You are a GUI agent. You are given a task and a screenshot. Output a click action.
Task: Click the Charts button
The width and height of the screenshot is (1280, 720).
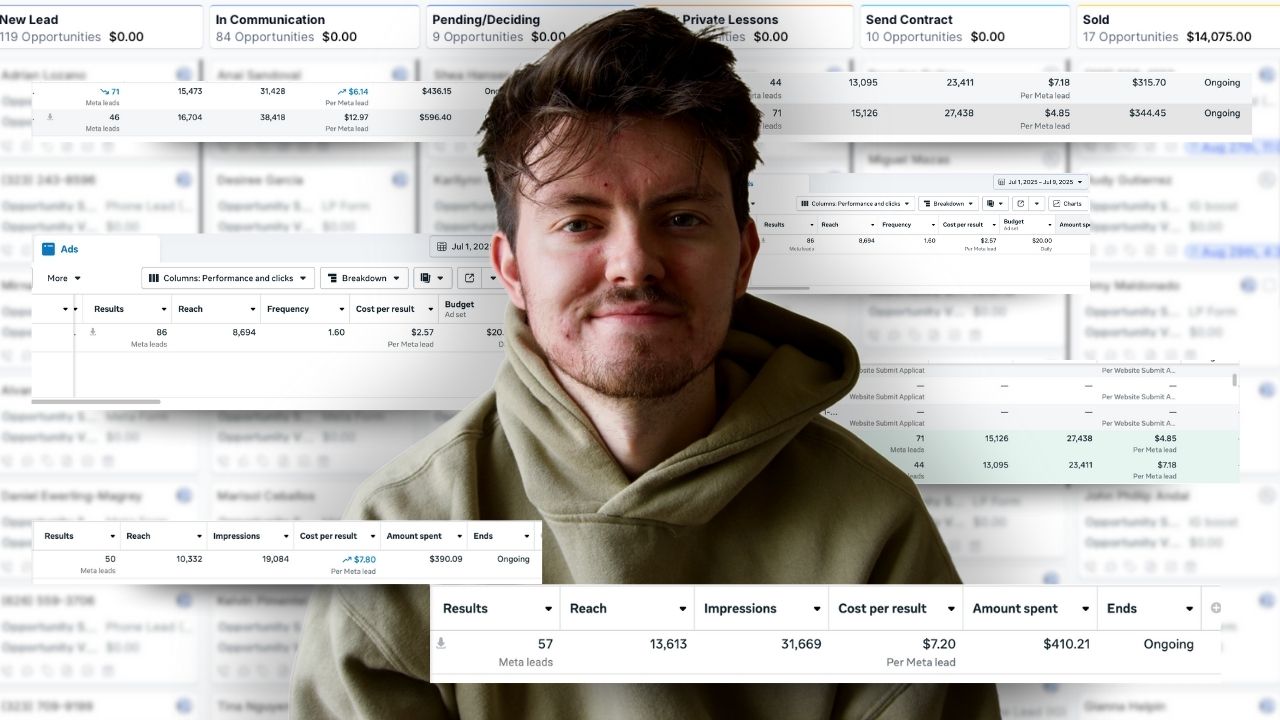[1067, 203]
